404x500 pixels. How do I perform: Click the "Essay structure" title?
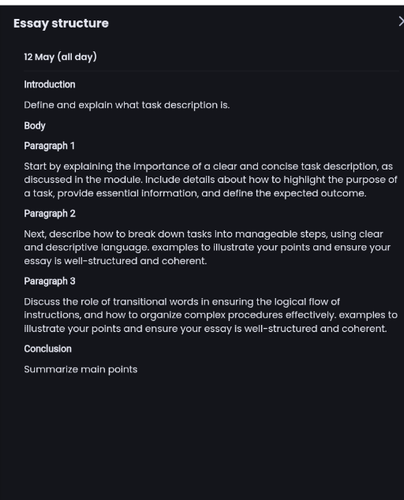(x=61, y=23)
